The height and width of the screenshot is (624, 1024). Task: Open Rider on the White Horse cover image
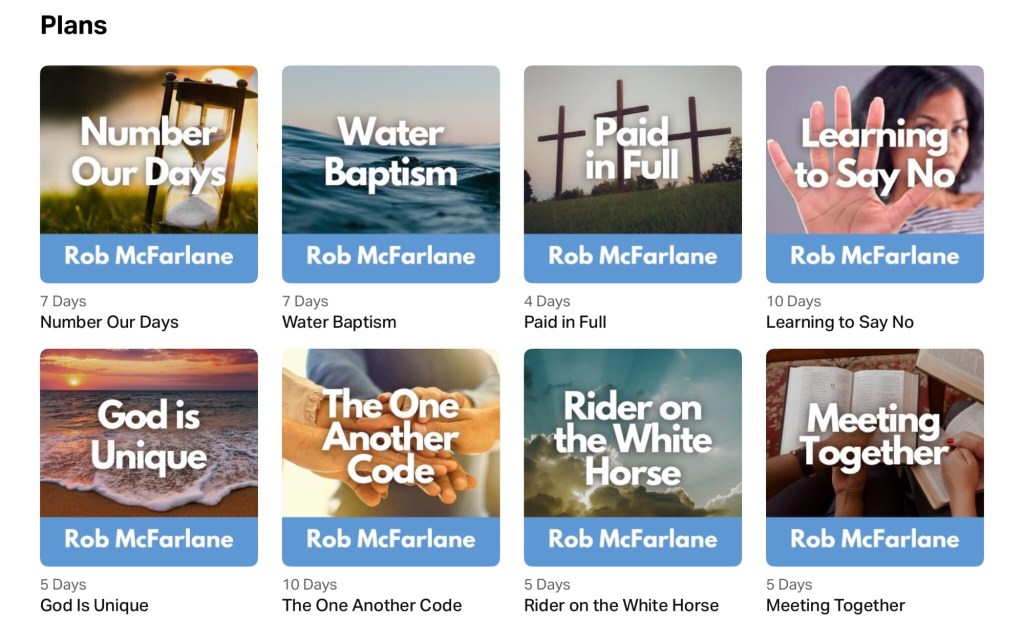click(x=633, y=457)
